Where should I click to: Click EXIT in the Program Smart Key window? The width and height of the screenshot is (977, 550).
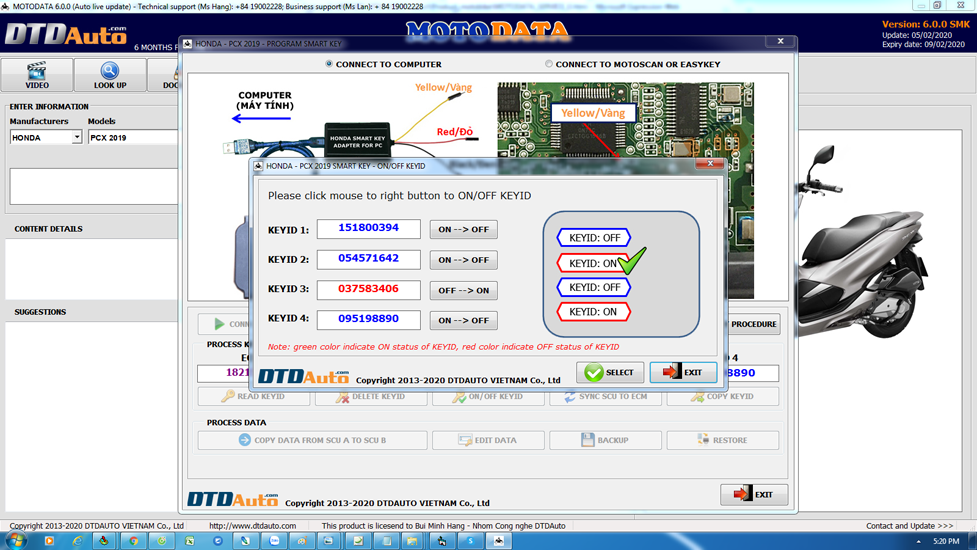[754, 495]
